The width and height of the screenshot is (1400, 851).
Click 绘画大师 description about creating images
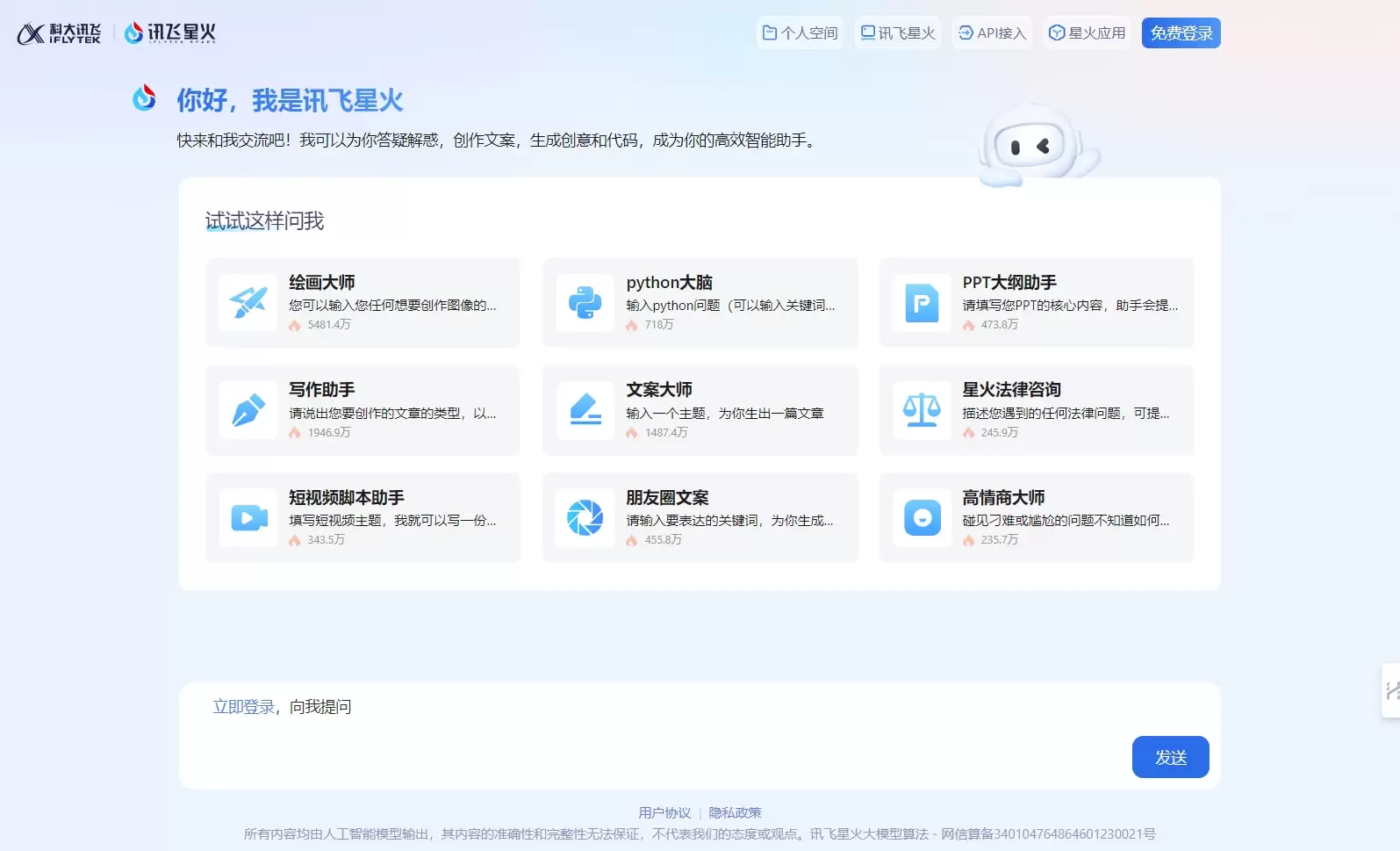392,306
